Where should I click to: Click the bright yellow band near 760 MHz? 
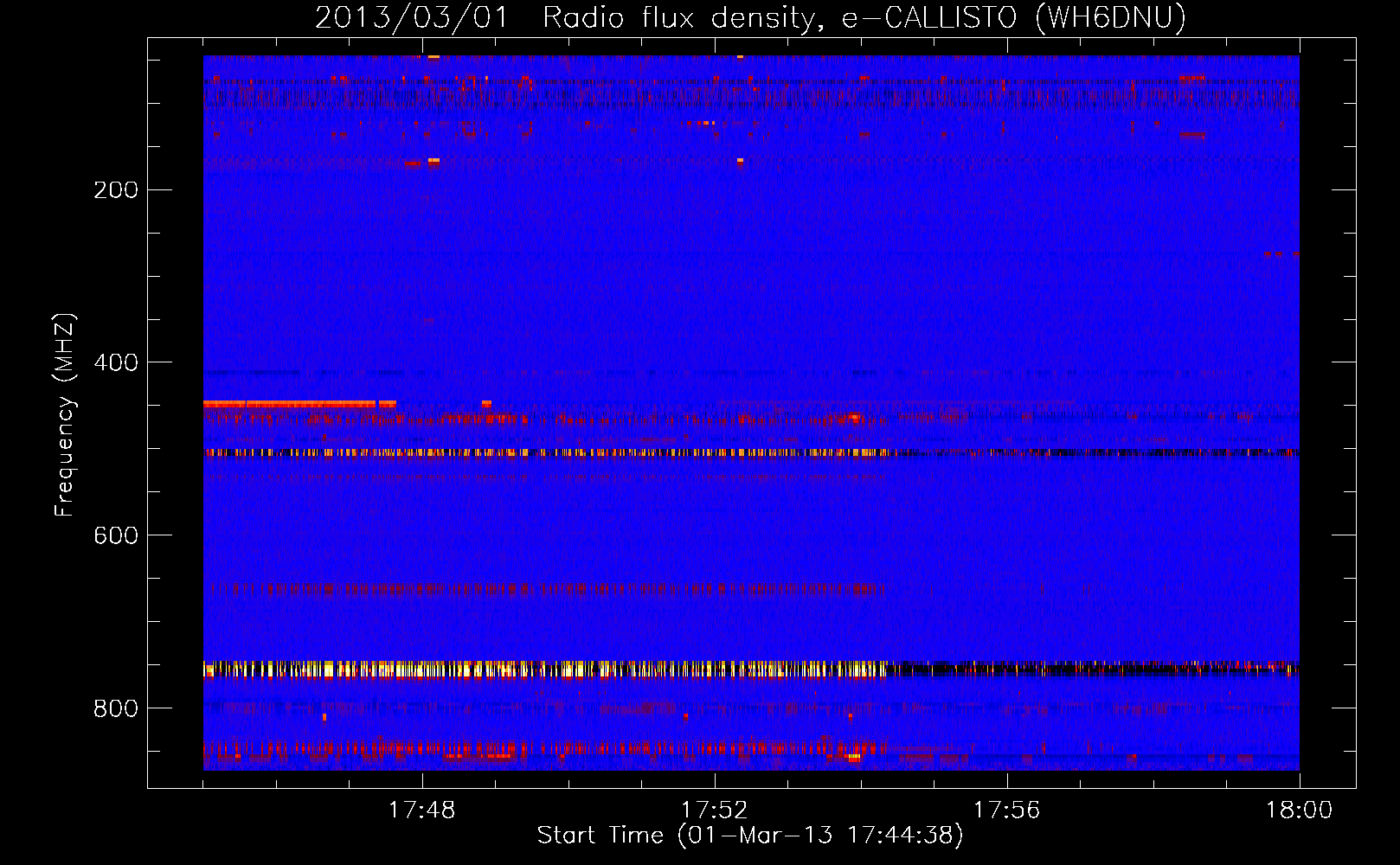point(751,669)
